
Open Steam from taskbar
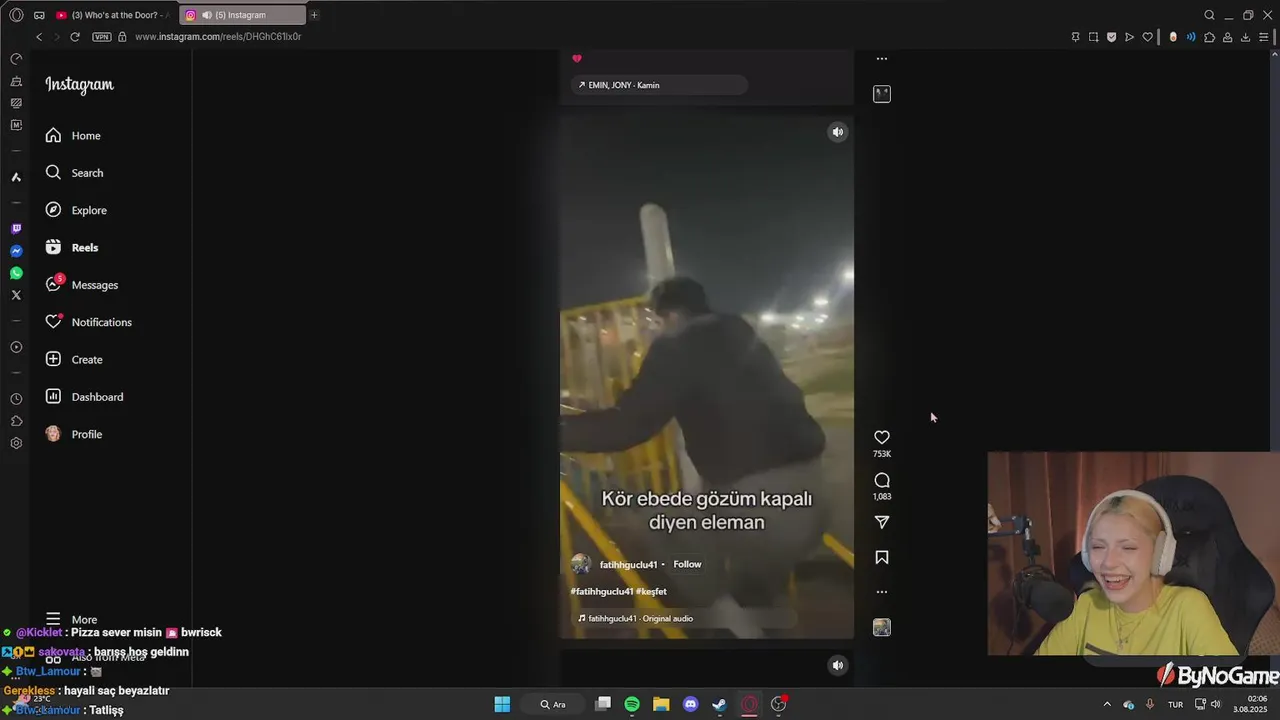coord(719,704)
